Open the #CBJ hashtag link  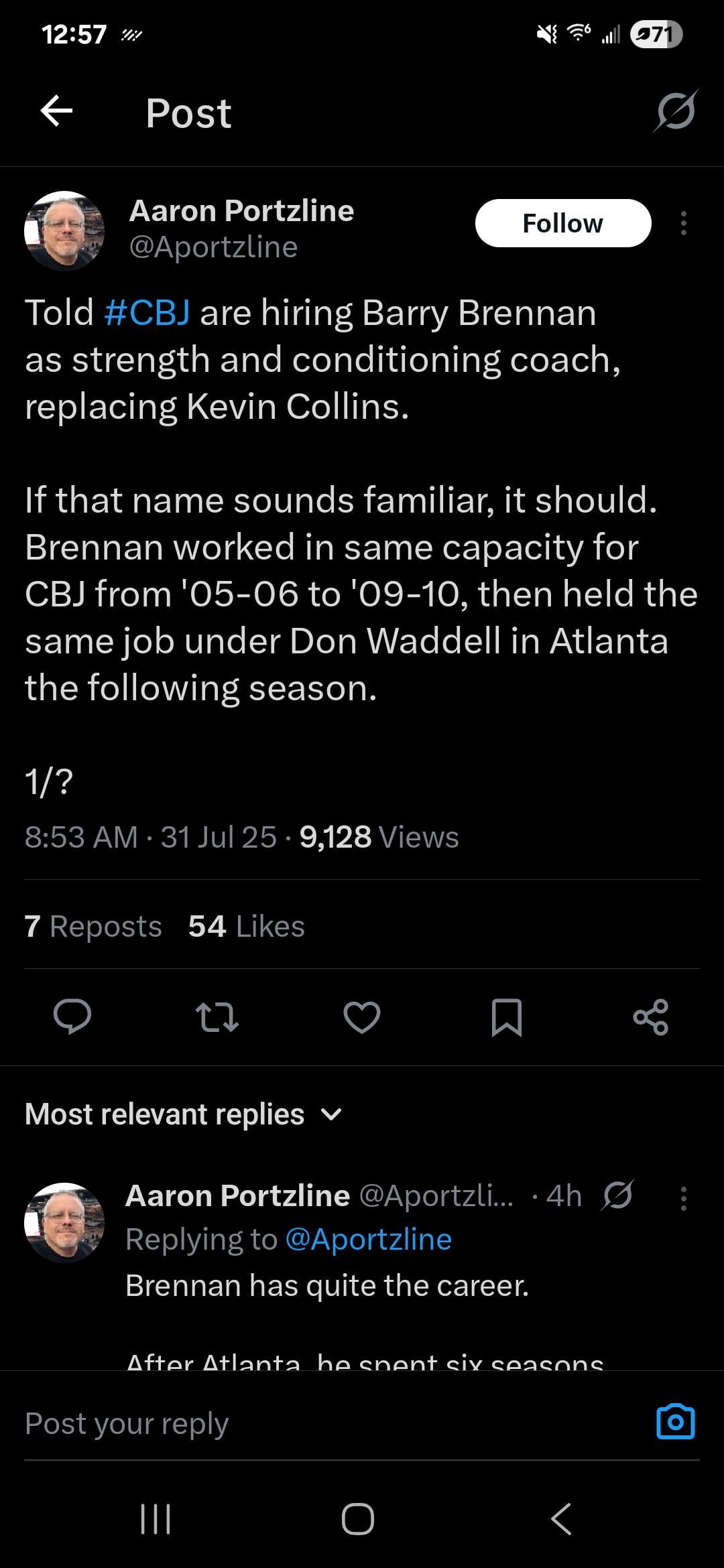point(147,313)
